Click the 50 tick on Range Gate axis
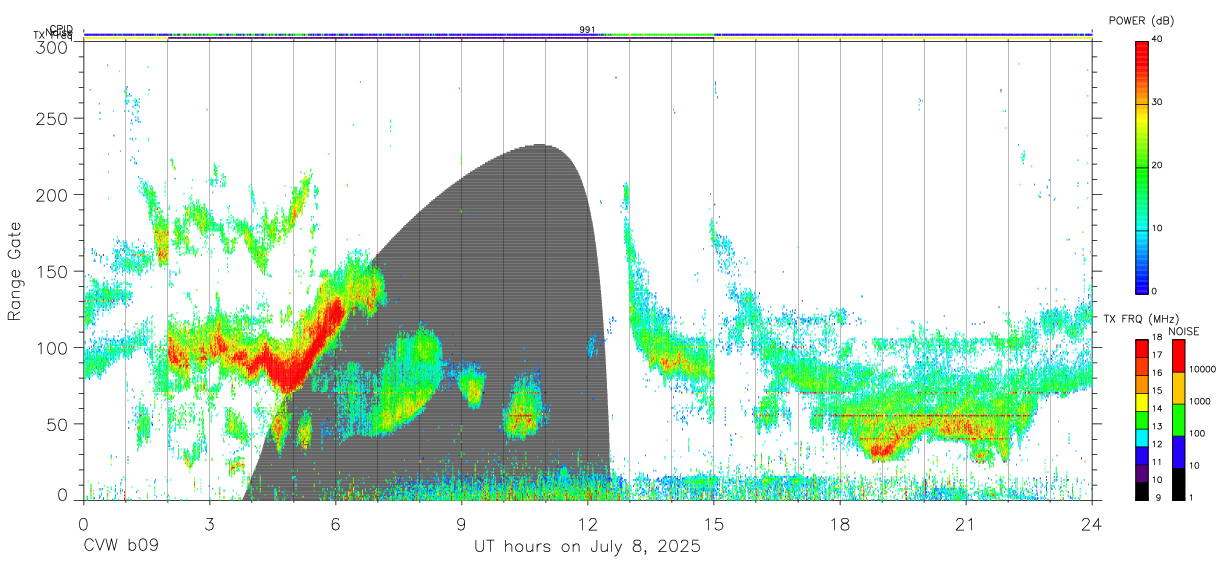 [58, 424]
